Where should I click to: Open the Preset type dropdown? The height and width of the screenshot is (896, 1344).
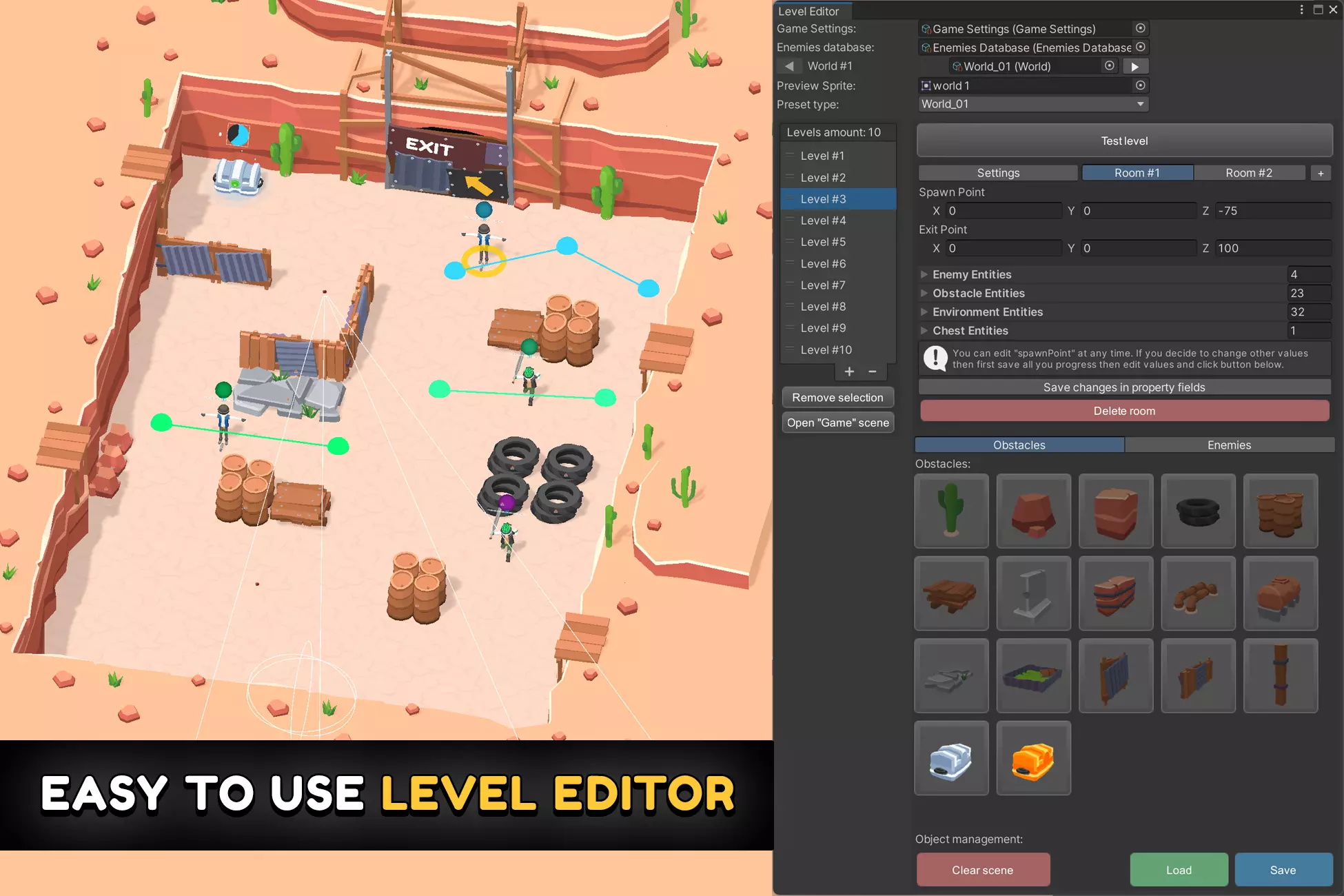[1033, 104]
